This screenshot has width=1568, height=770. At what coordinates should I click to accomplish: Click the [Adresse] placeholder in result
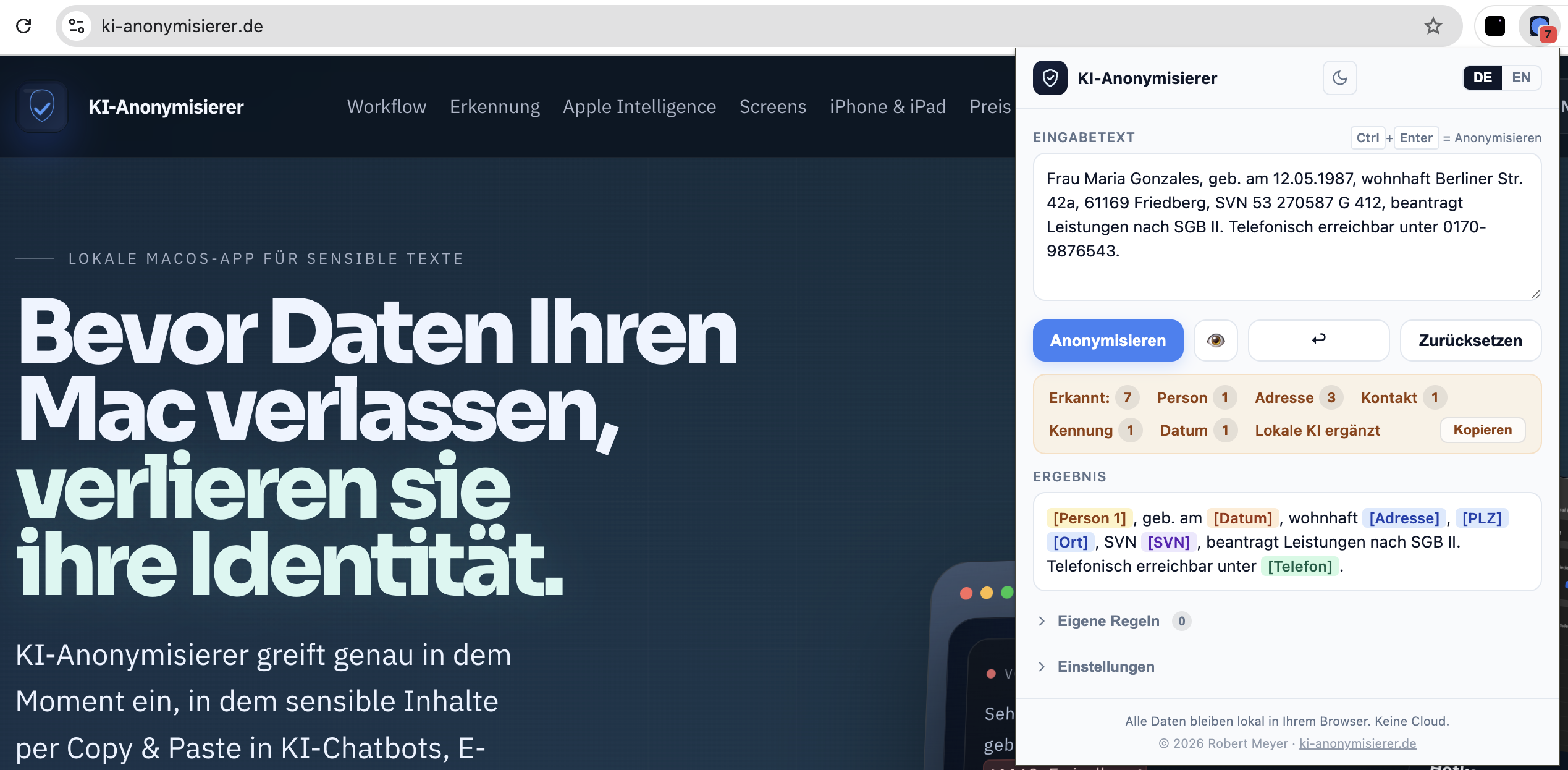(1404, 518)
